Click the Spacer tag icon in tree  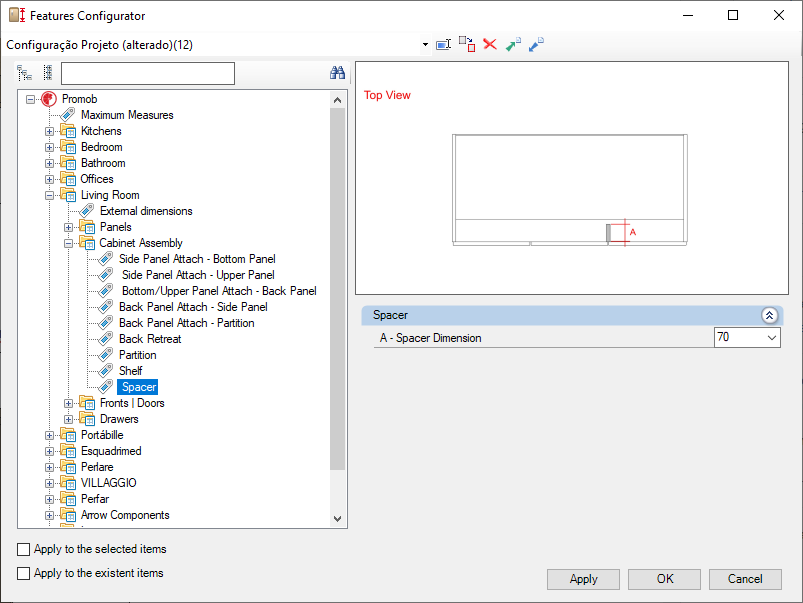coord(106,387)
